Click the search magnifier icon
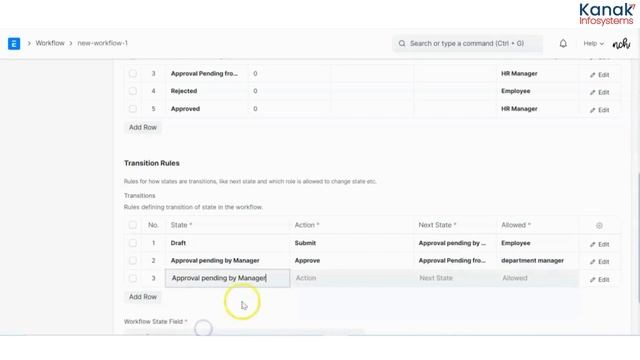The image size is (640, 360). (402, 43)
